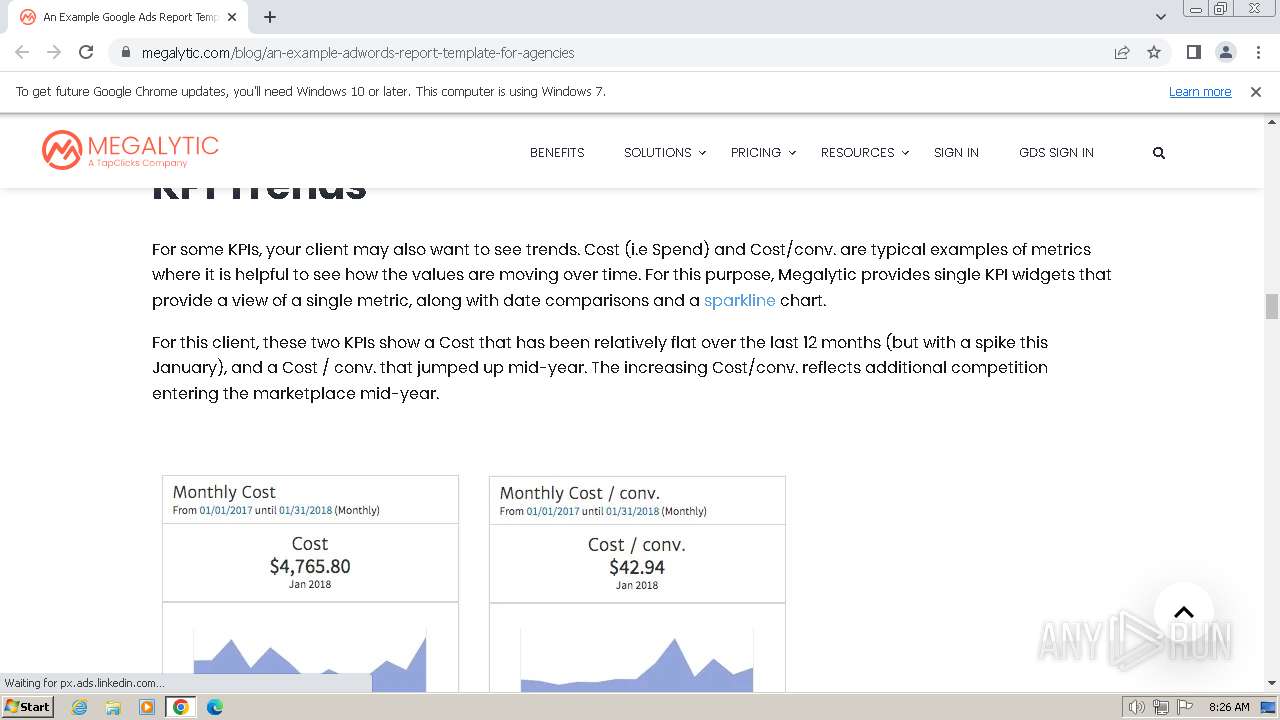Screen dimensions: 1280x720
Task: Open the SOLUTIONS menu item
Action: [x=658, y=153]
